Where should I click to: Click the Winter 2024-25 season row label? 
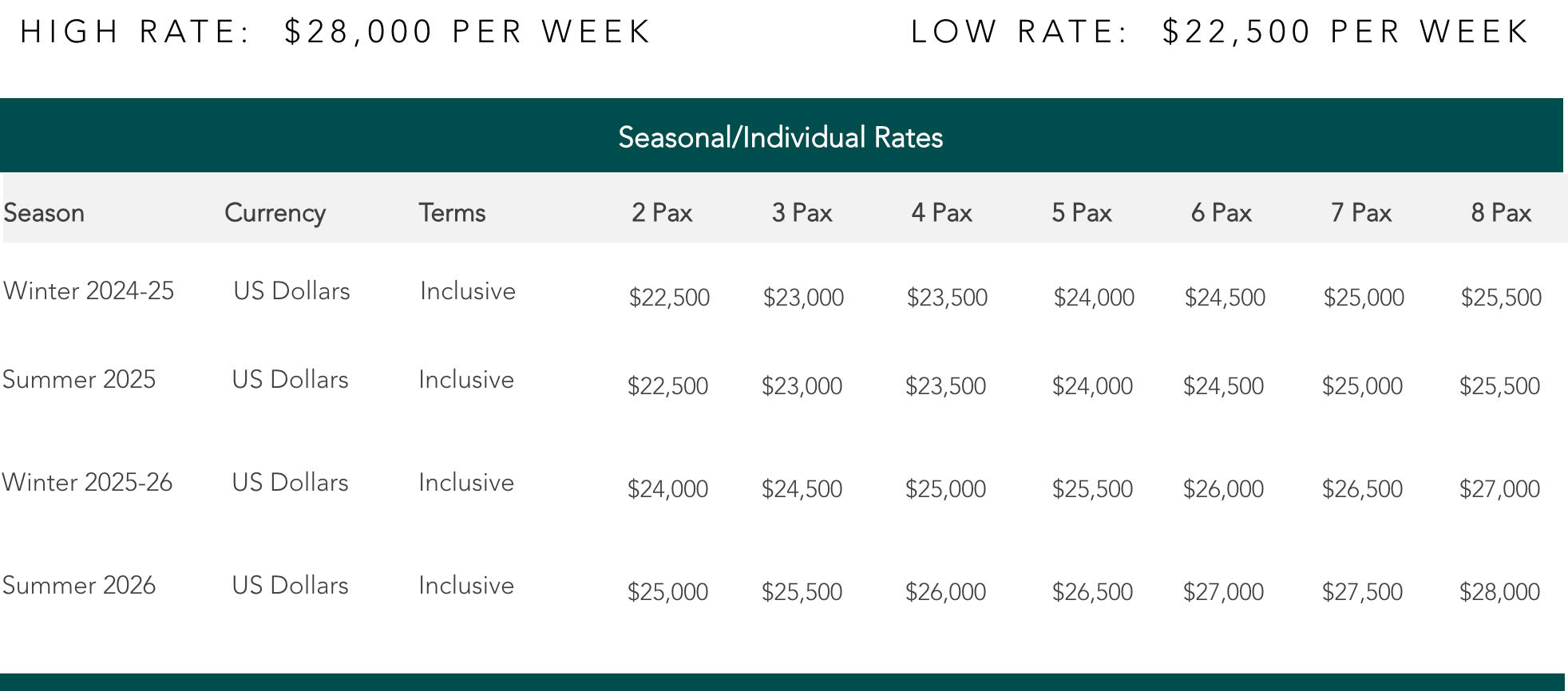coord(89,291)
